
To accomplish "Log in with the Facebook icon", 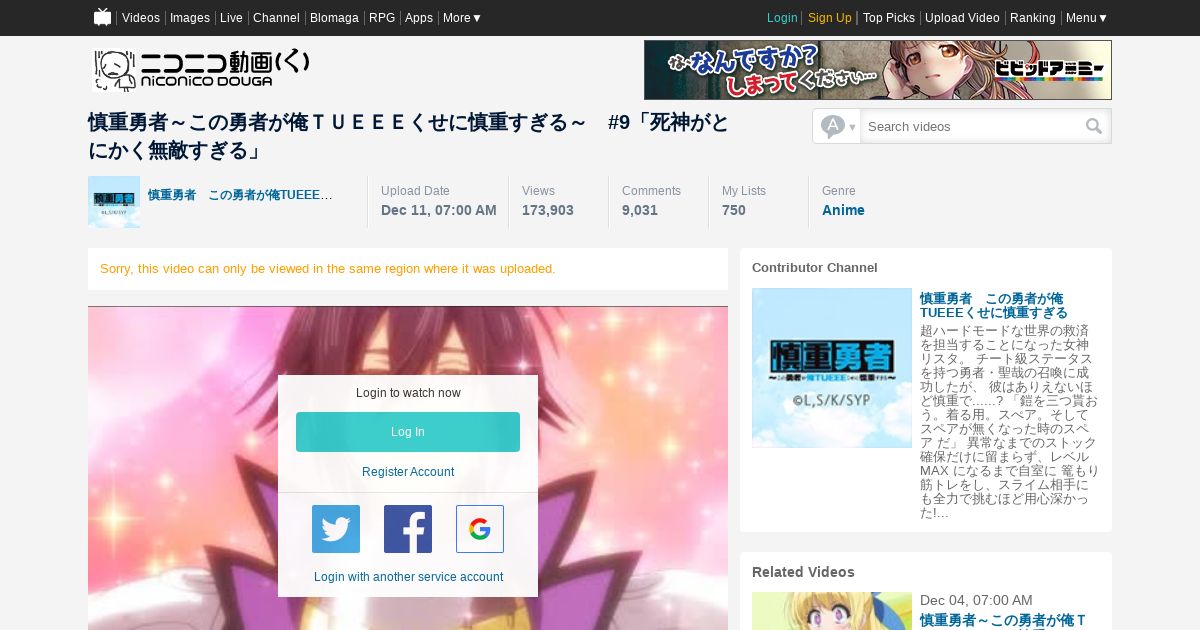I will coord(408,529).
